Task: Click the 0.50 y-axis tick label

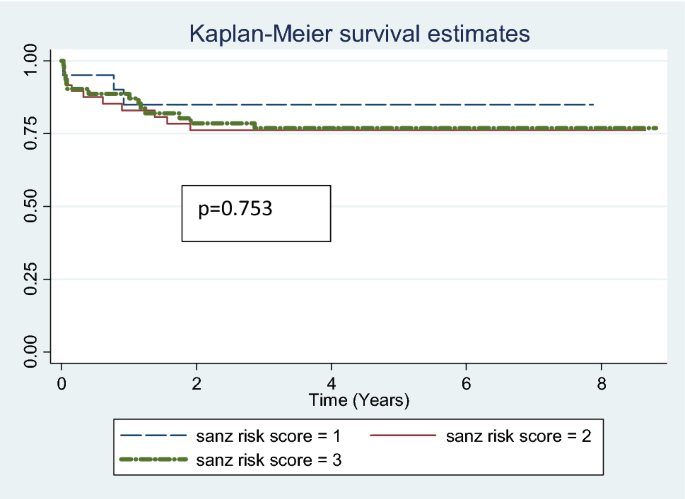Action: point(31,206)
